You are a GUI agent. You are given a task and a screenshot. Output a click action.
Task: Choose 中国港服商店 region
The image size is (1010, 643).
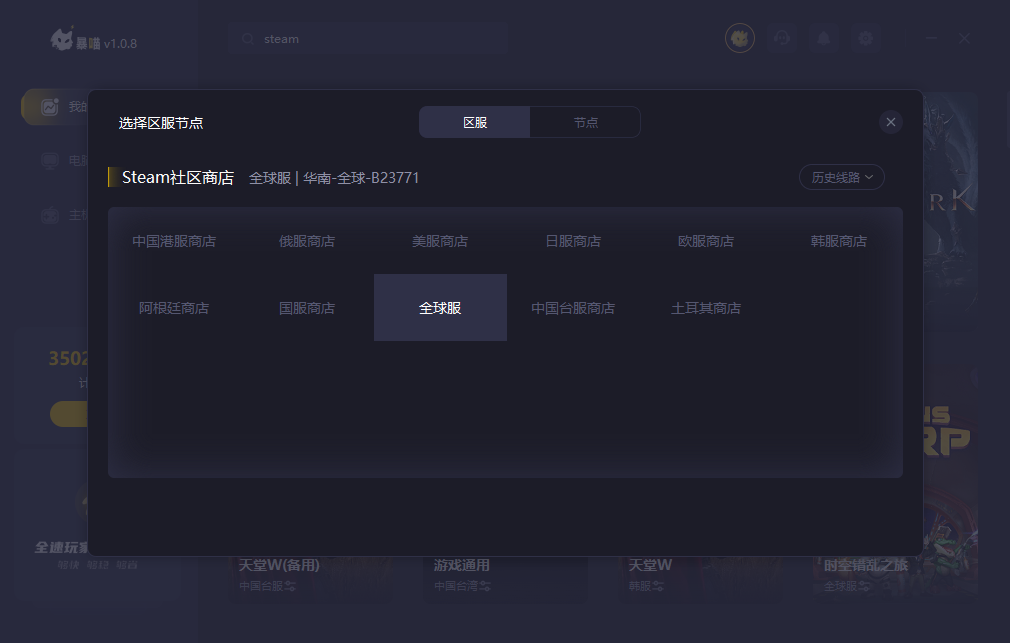[174, 241]
